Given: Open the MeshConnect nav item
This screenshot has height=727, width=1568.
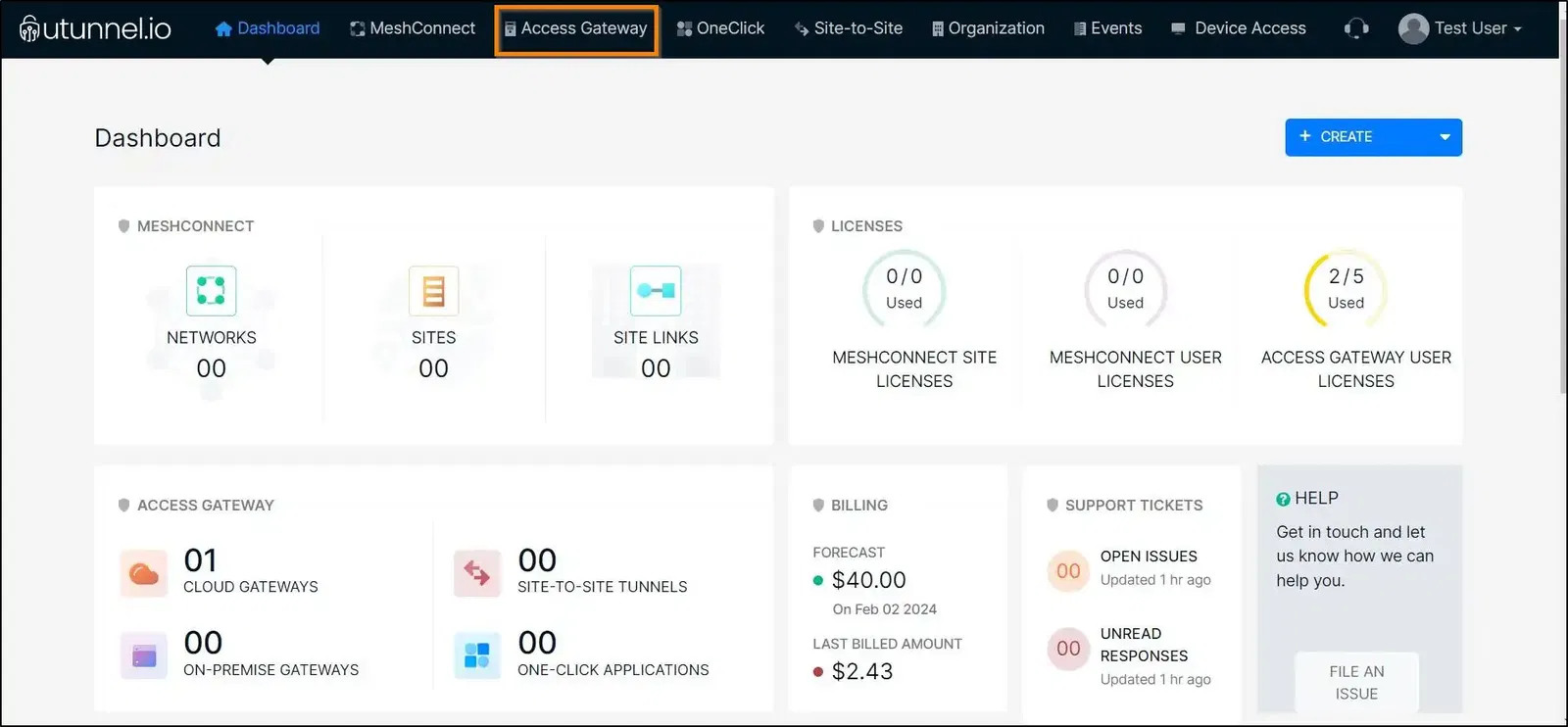Looking at the screenshot, I should (413, 28).
